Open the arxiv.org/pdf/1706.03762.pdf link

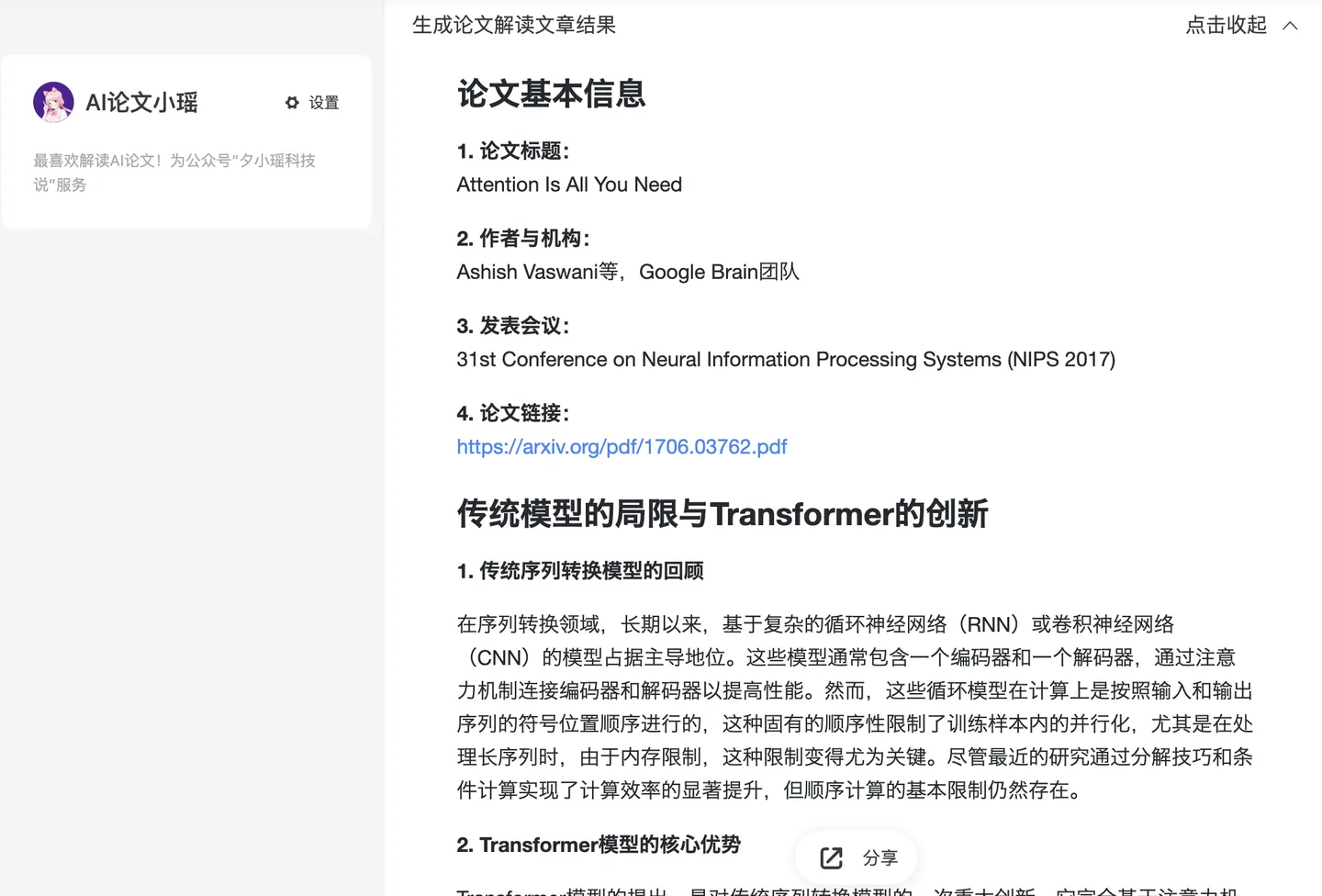click(622, 447)
